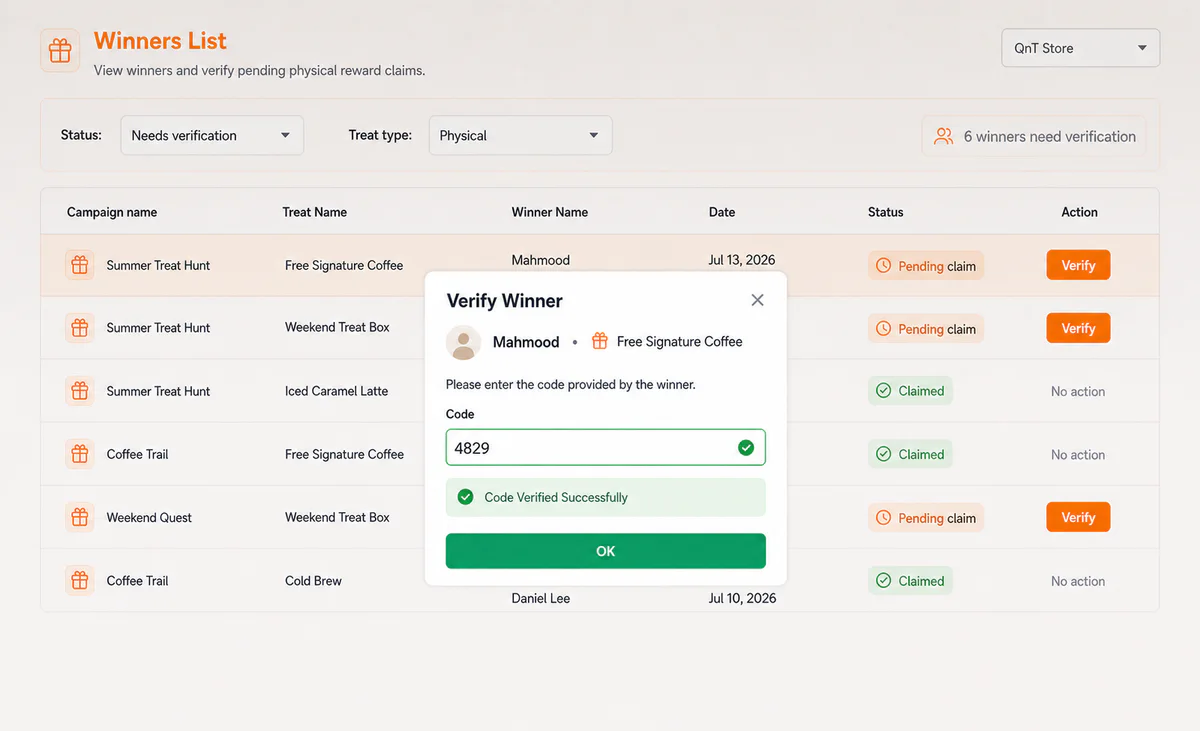Viewport: 1200px width, 731px height.
Task: Click Claimed status in Coffee Trail Free Signature Coffee row
Action: click(910, 454)
